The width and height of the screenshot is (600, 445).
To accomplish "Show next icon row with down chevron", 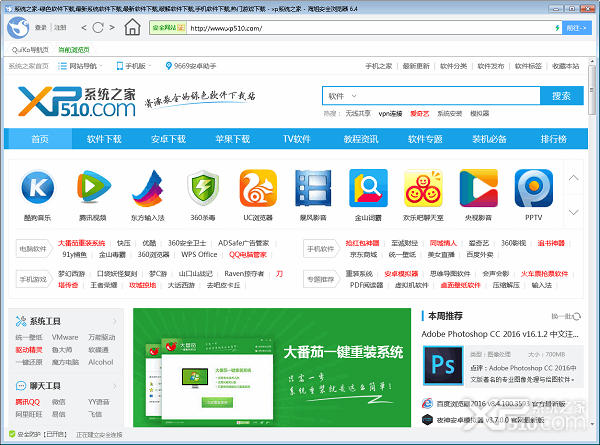I will (573, 212).
